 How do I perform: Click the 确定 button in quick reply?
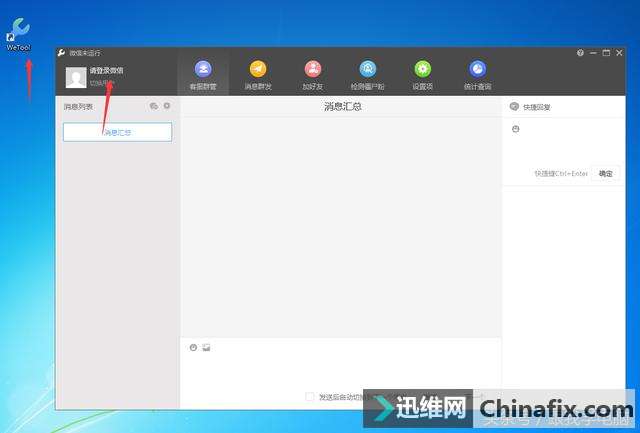pyautogui.click(x=605, y=173)
